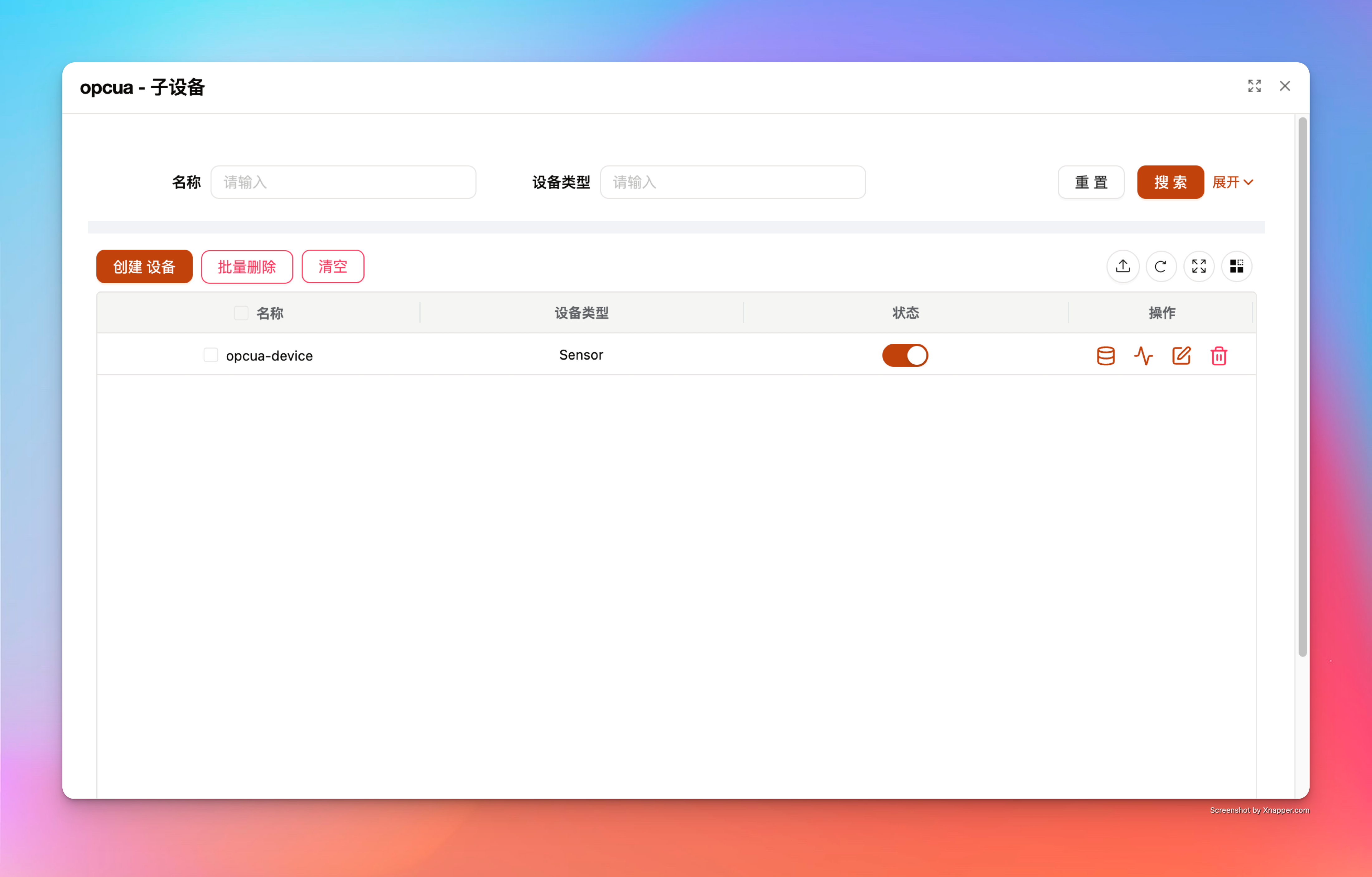Click the 清空 button
This screenshot has width=1372, height=877.
point(333,266)
